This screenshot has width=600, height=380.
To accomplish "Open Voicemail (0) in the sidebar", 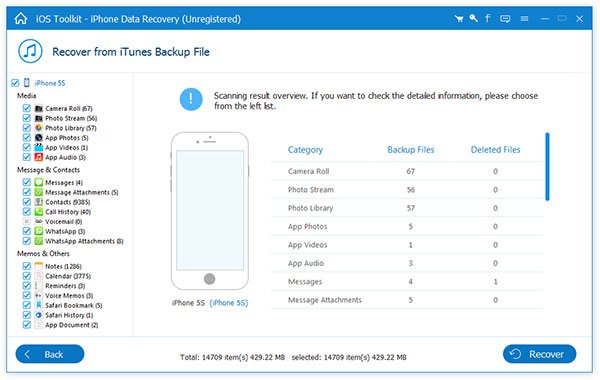I will click(x=64, y=222).
